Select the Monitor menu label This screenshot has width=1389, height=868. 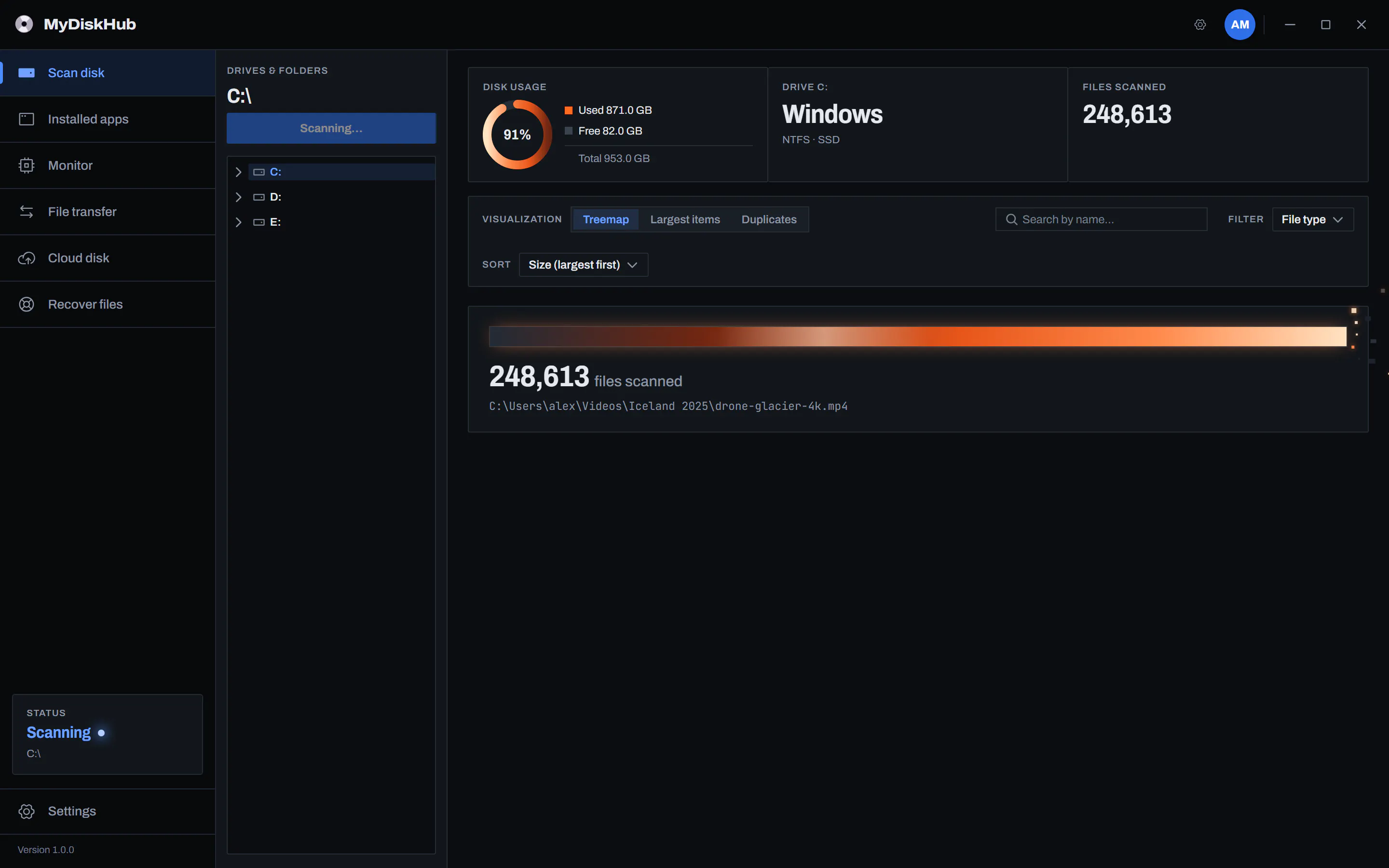coord(70,165)
